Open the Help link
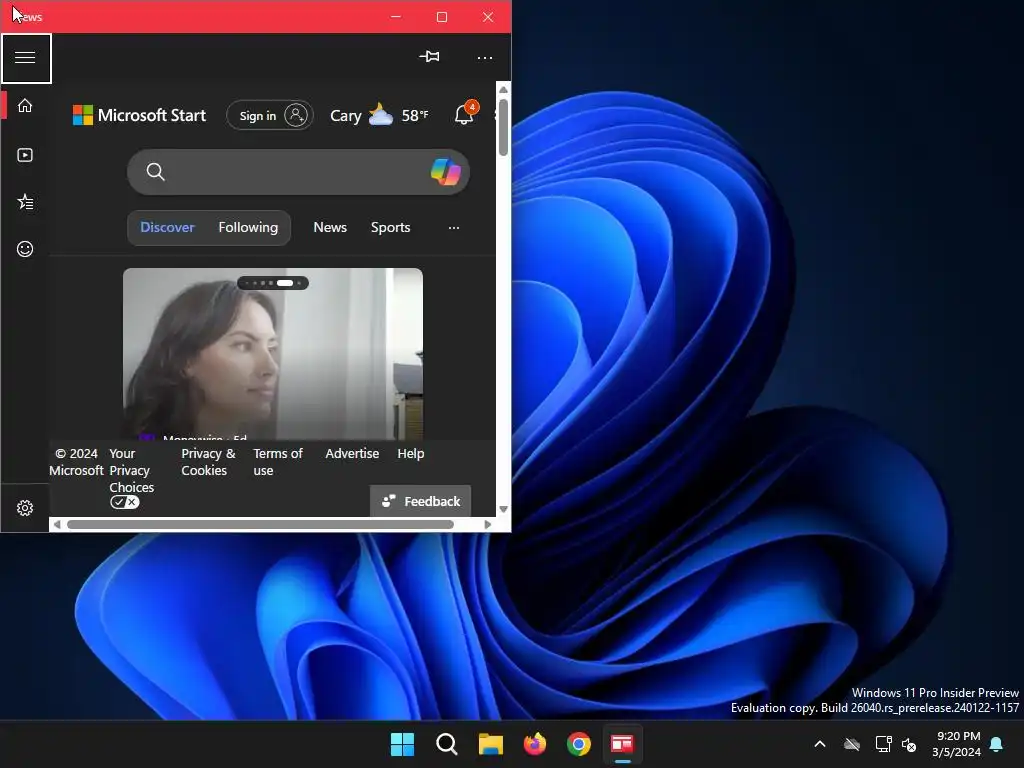This screenshot has height=768, width=1024. [411, 453]
